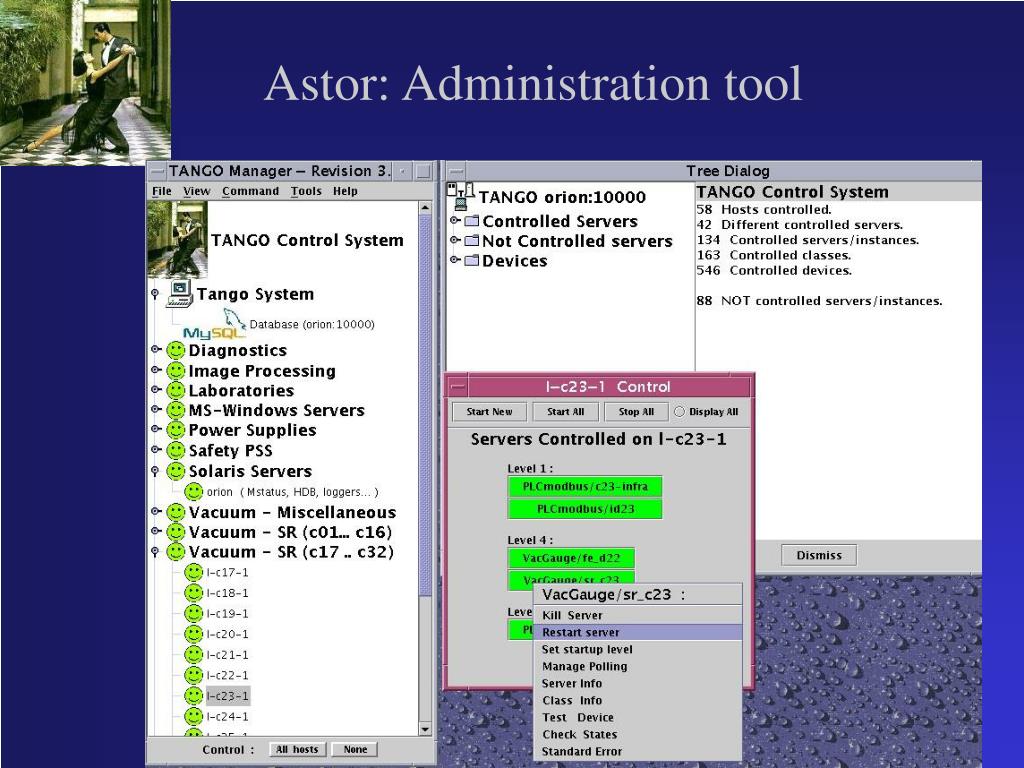Click the None control button

tap(355, 750)
